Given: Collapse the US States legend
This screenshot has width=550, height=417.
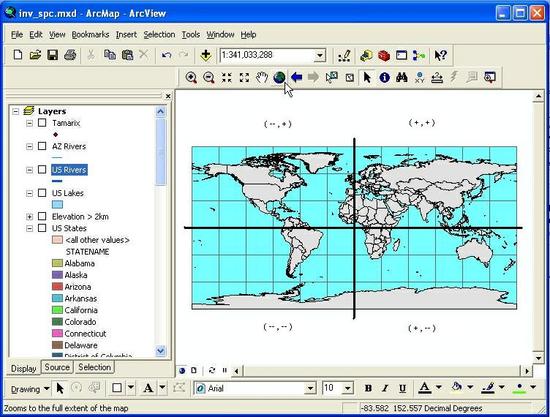Looking at the screenshot, I should tap(29, 228).
